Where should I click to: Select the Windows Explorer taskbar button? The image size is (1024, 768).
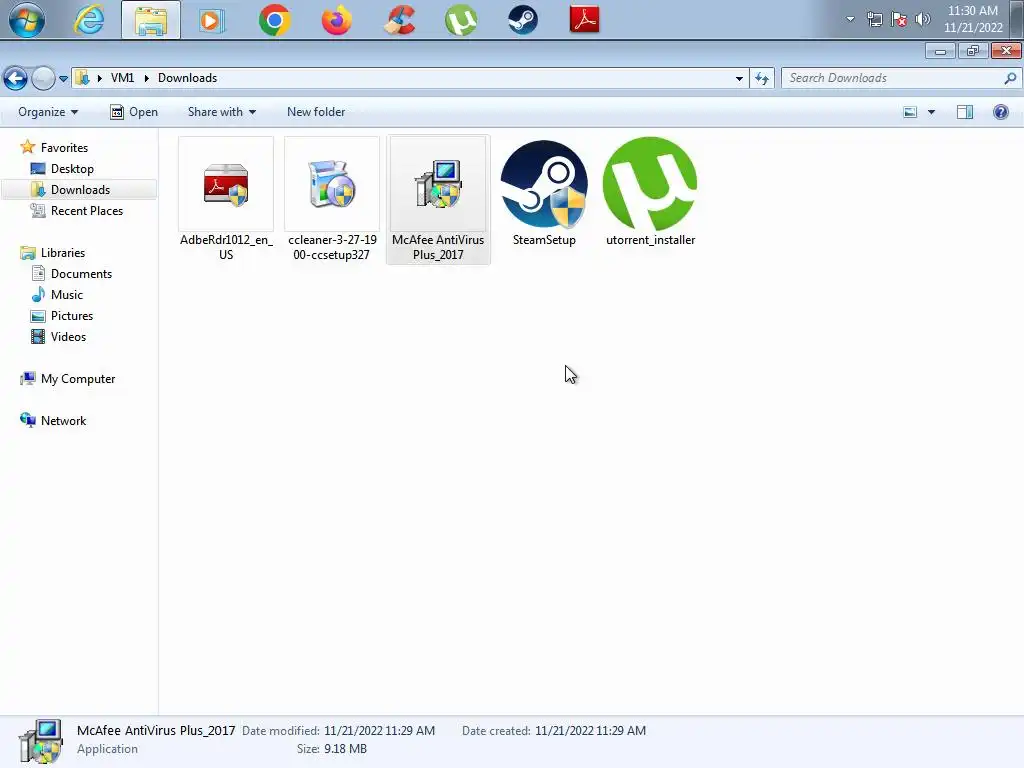tap(151, 20)
